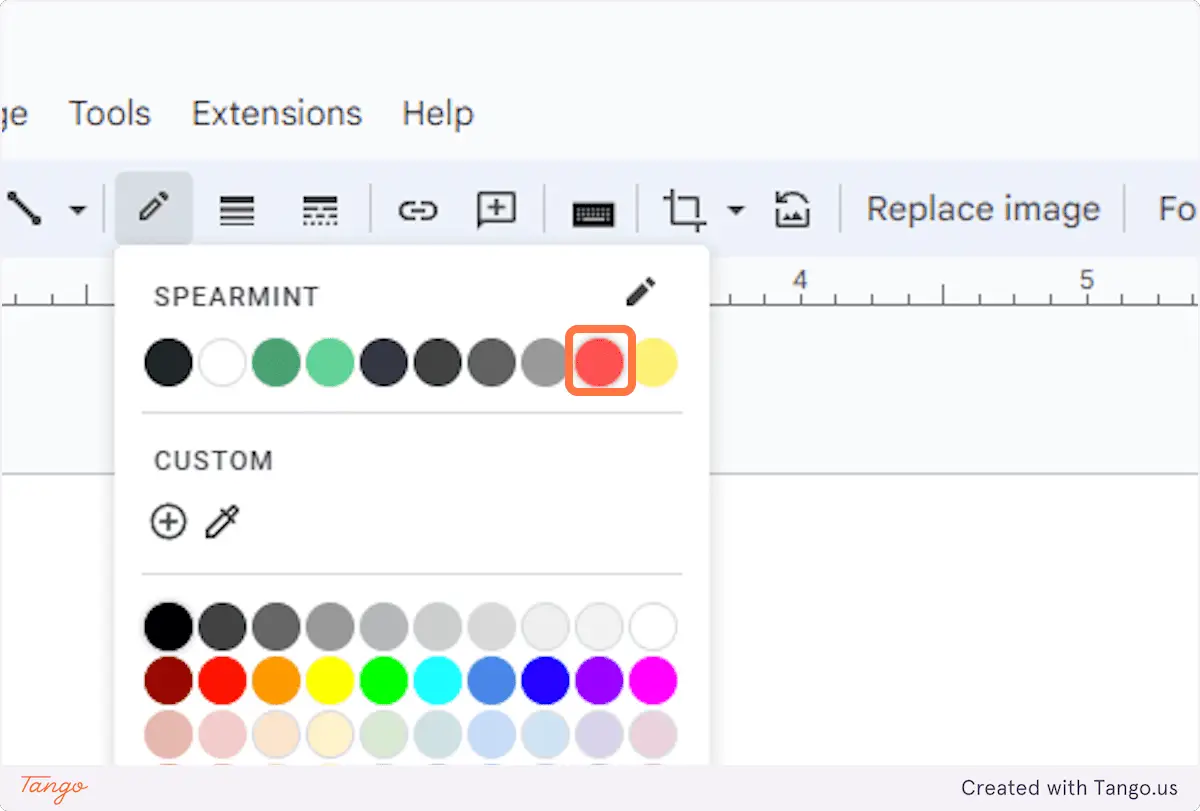Click the Replace image button
This screenshot has width=1200, height=811.
coord(983,209)
